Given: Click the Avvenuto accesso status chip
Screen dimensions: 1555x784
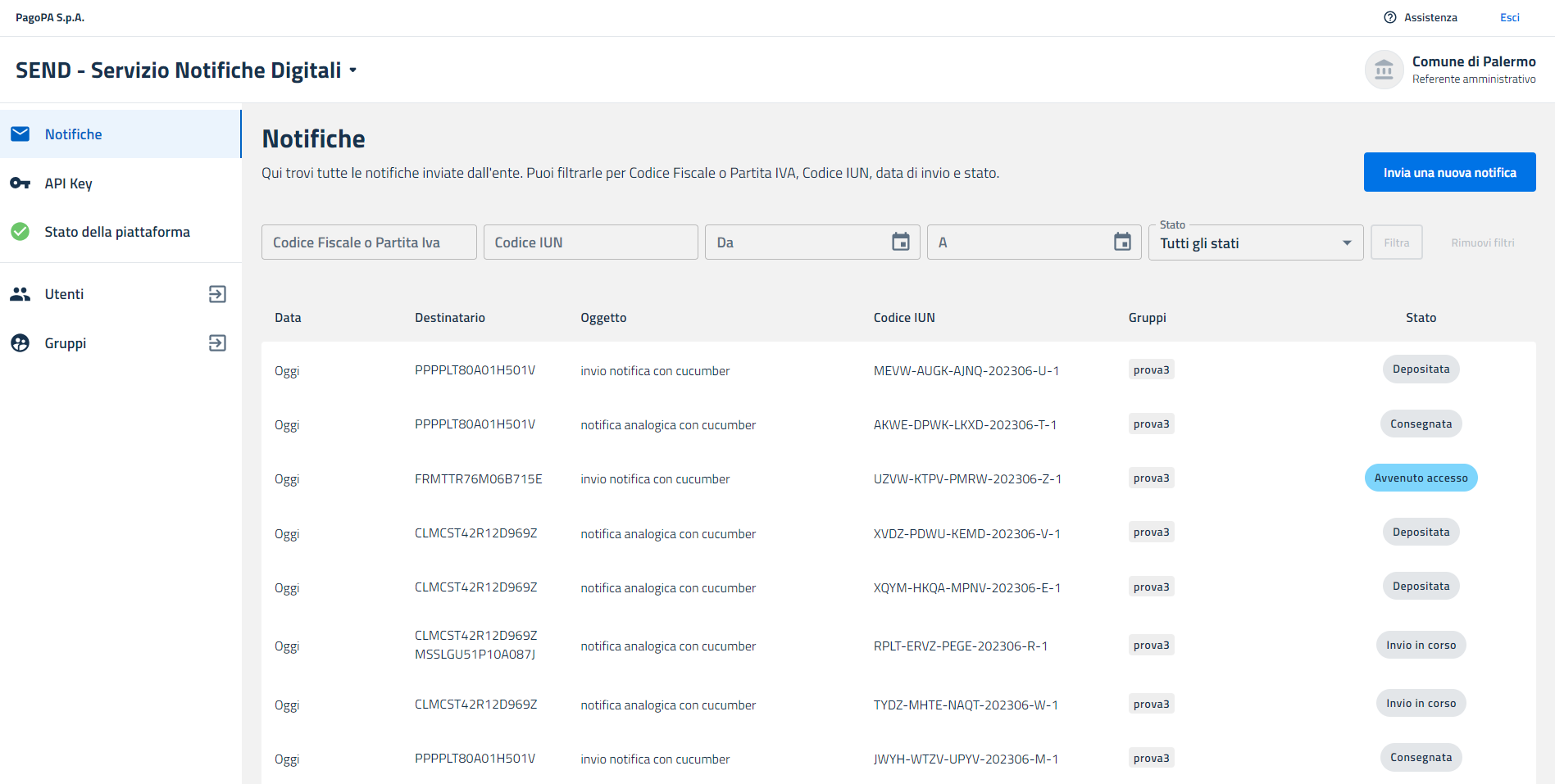Looking at the screenshot, I should point(1421,478).
